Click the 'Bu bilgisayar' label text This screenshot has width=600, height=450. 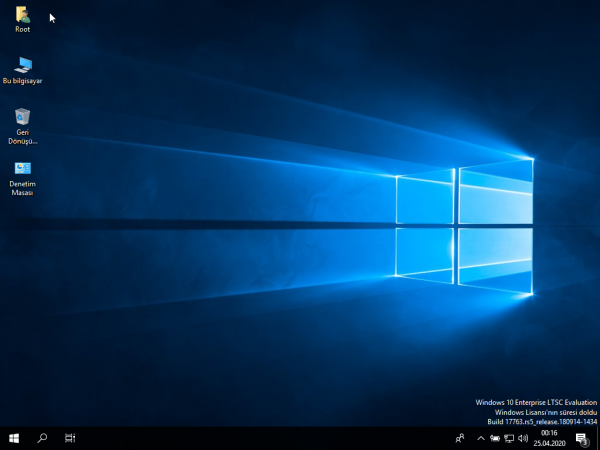[x=22, y=81]
